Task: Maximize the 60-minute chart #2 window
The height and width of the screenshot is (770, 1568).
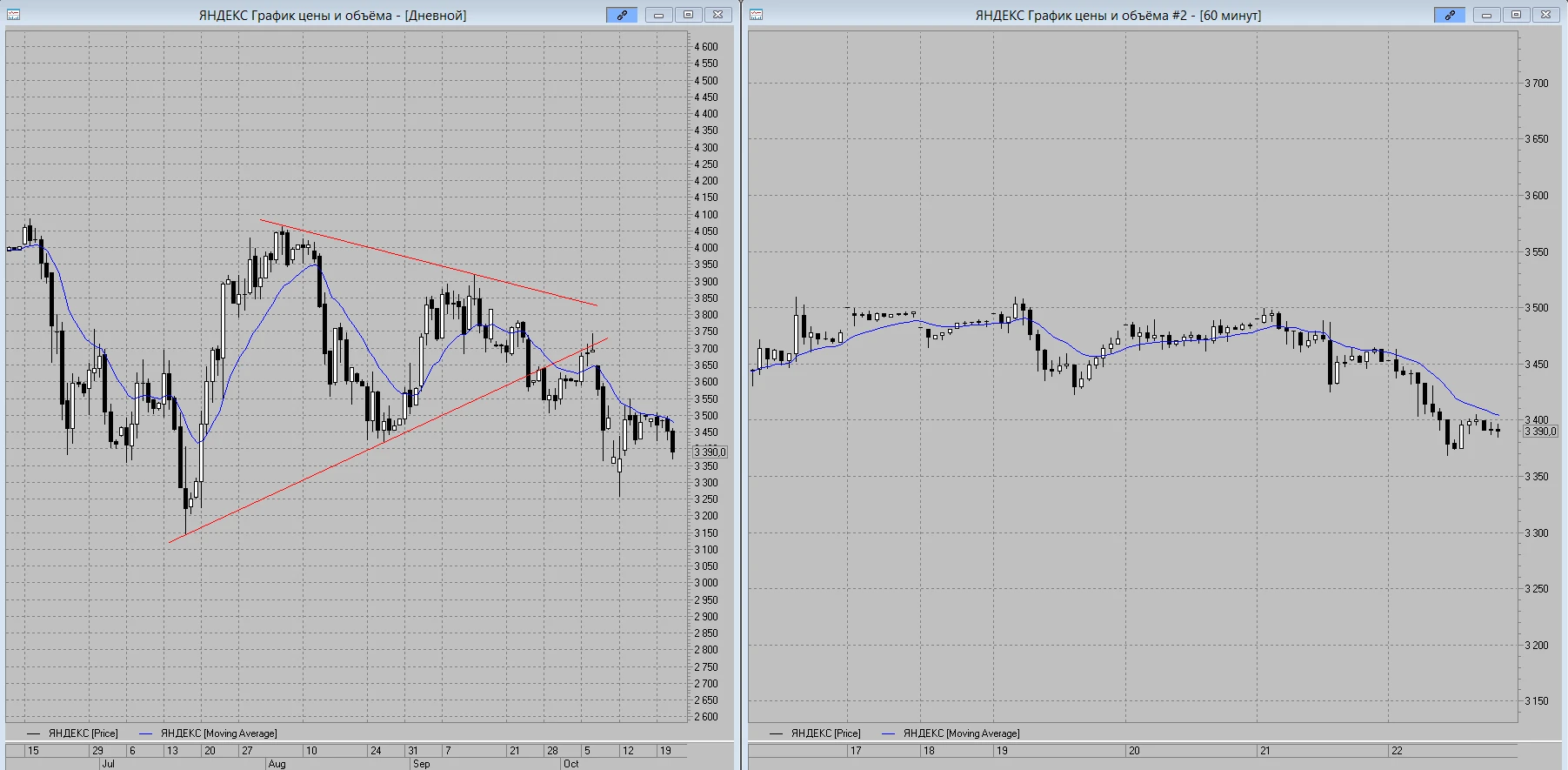Action: [x=1516, y=15]
